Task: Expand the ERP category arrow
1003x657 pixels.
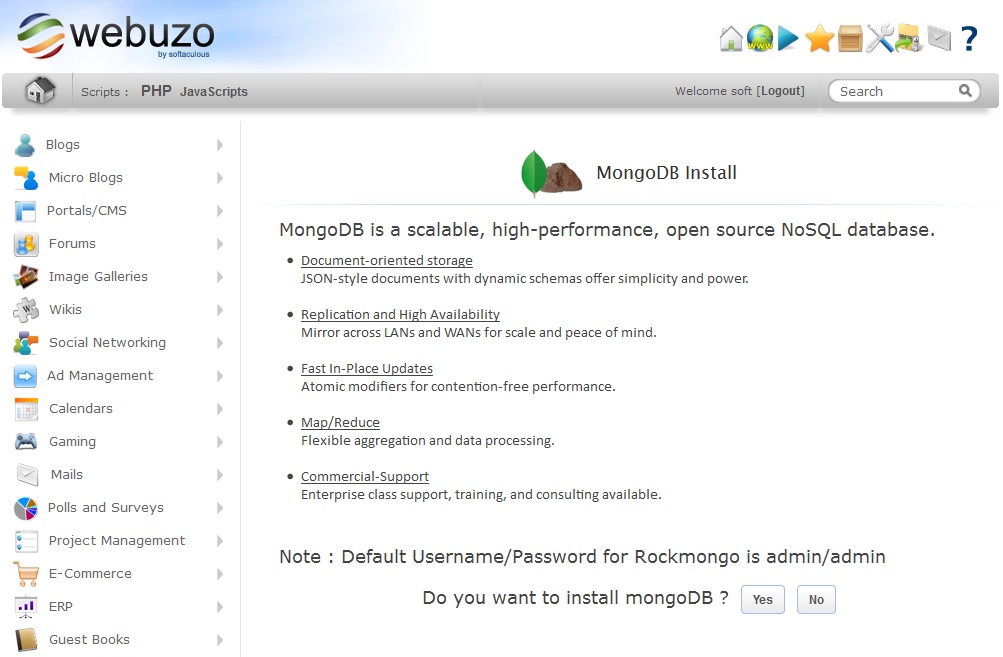Action: click(219, 606)
